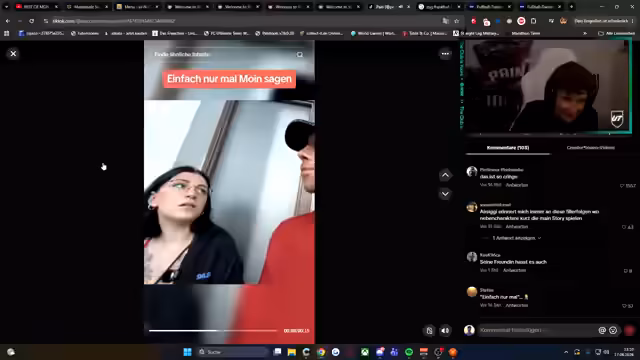Switch to the creator videos tab

click(591, 148)
